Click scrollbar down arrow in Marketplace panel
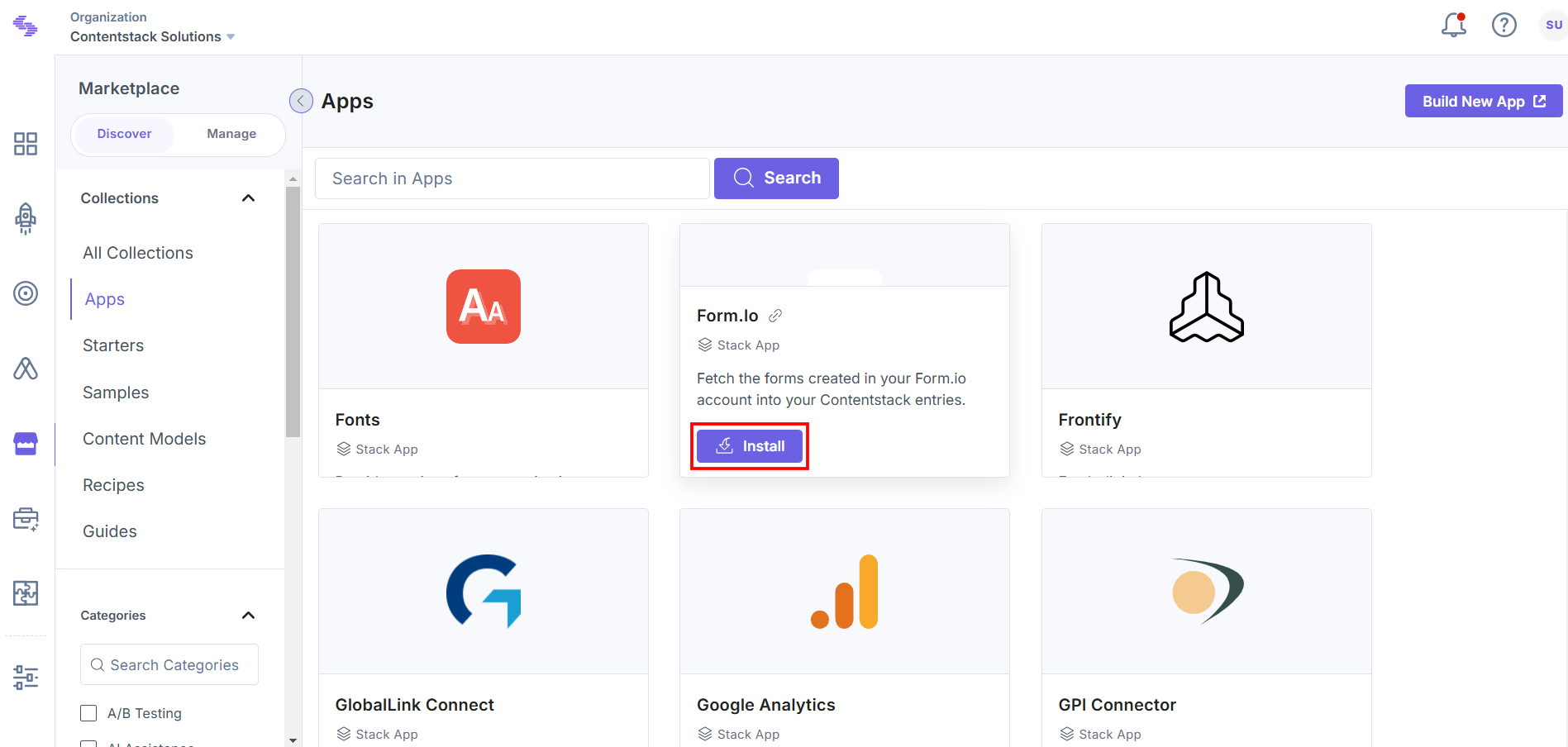 [x=293, y=740]
